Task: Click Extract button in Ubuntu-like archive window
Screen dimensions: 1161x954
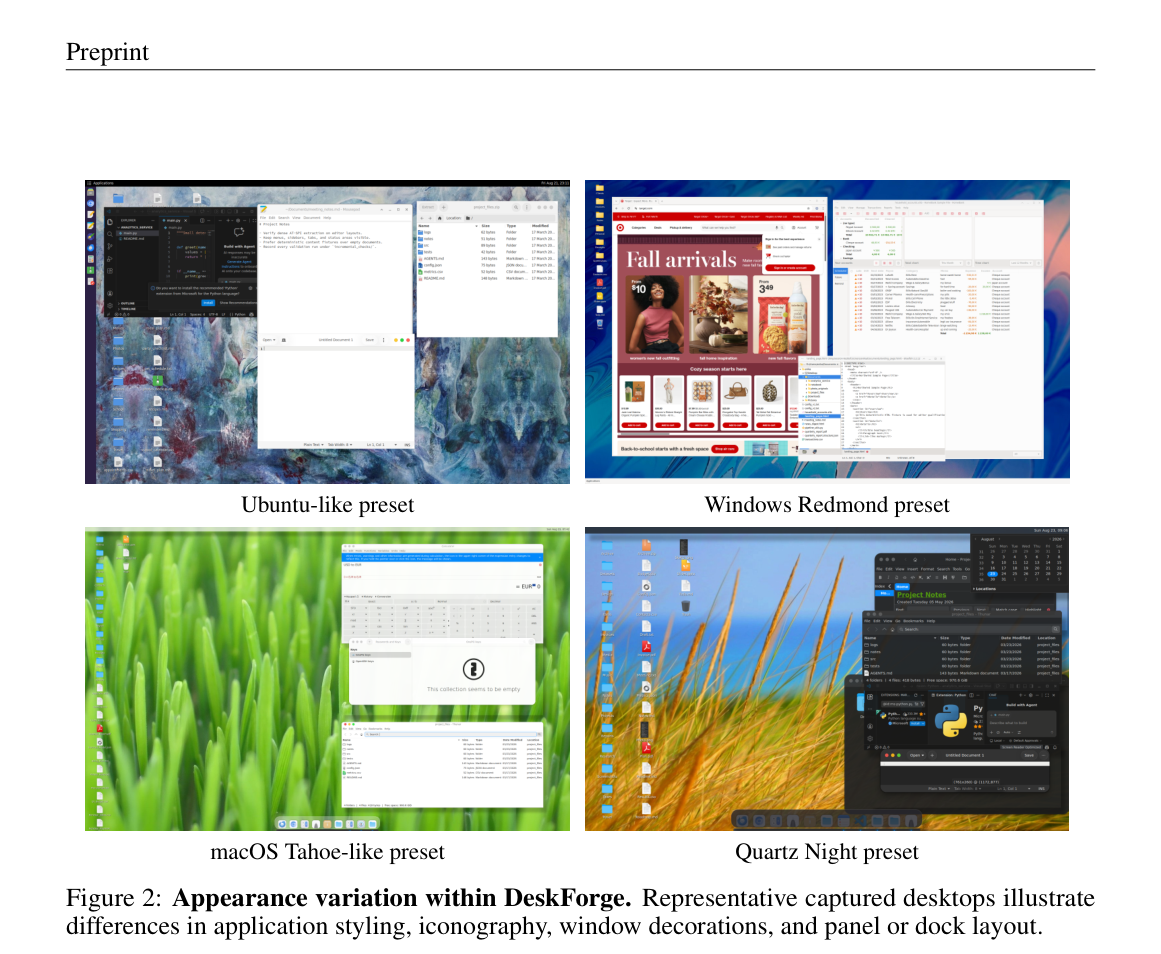Action: (x=428, y=207)
